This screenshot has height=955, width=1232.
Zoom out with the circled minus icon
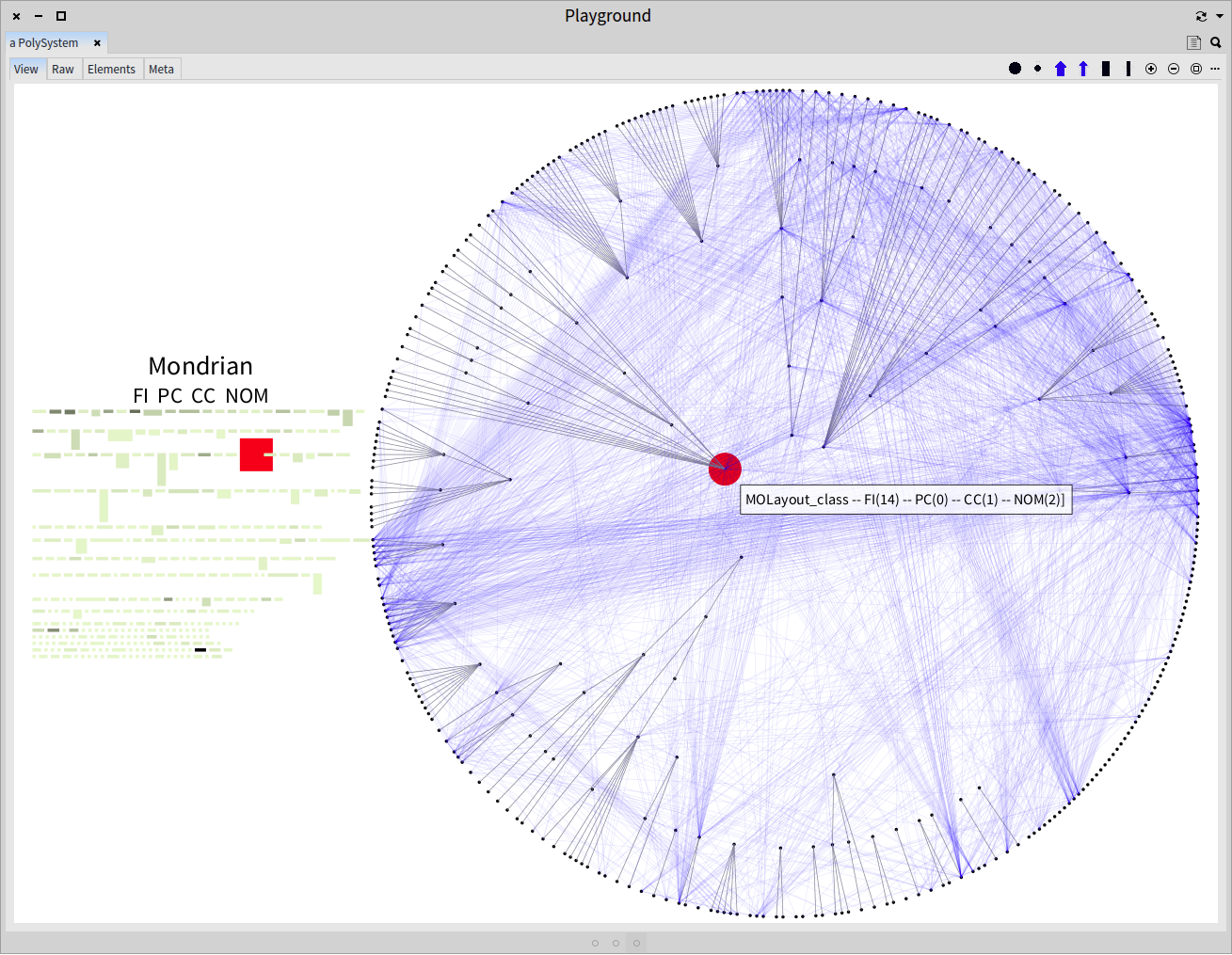pyautogui.click(x=1174, y=69)
